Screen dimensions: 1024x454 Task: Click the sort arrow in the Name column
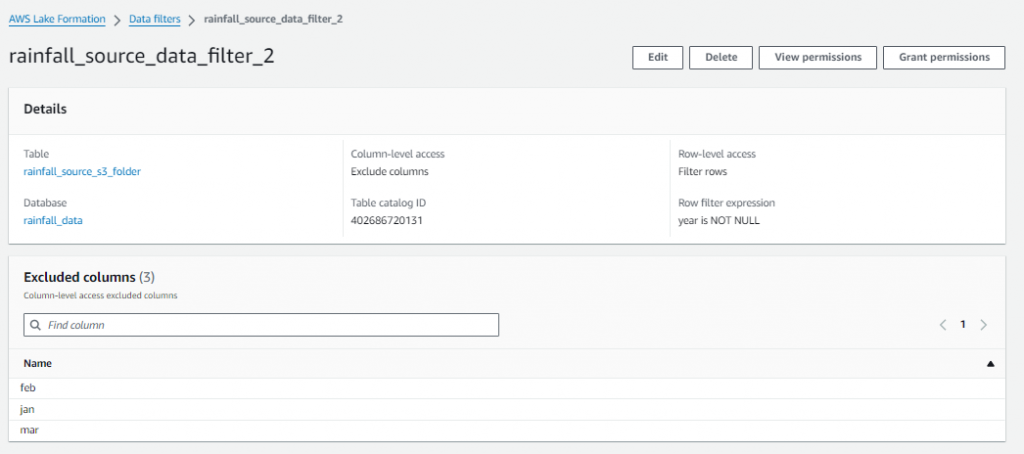991,364
